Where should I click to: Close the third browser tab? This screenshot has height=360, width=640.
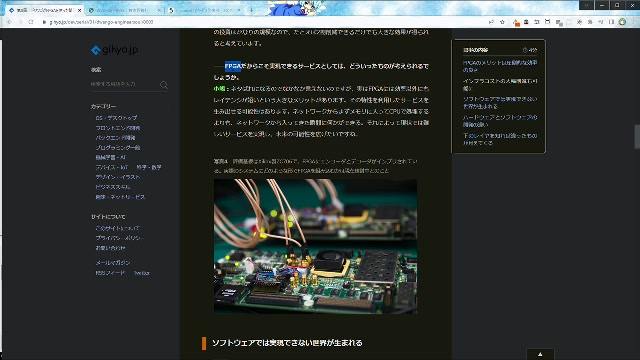pyautogui.click(x=239, y=10)
